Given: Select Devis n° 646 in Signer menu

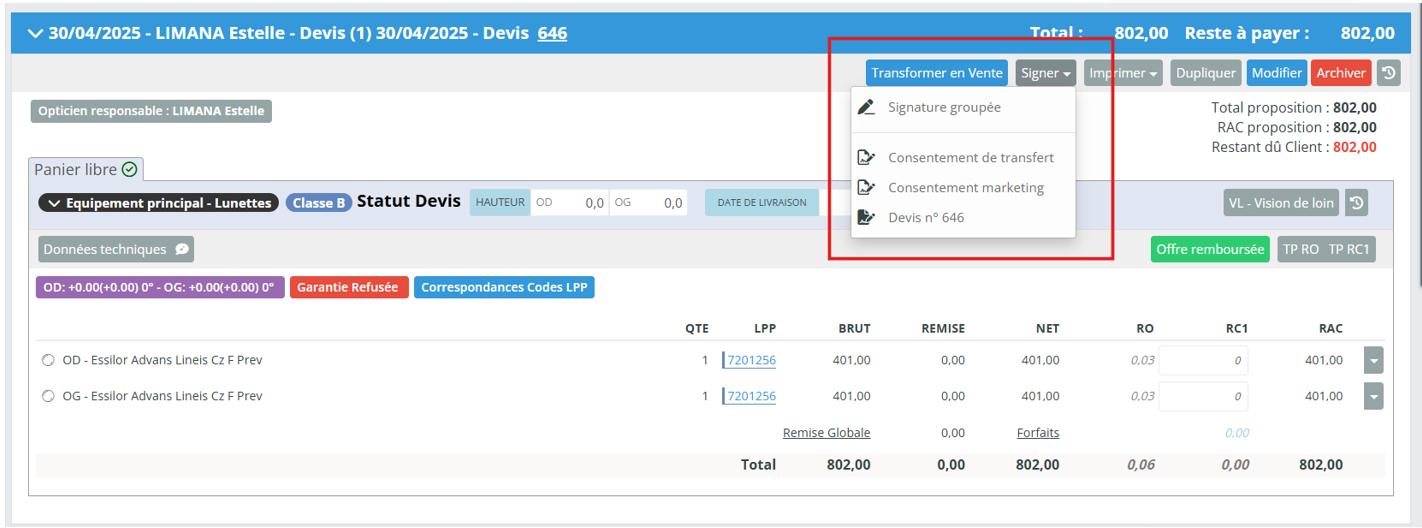Looking at the screenshot, I should pos(963,217).
